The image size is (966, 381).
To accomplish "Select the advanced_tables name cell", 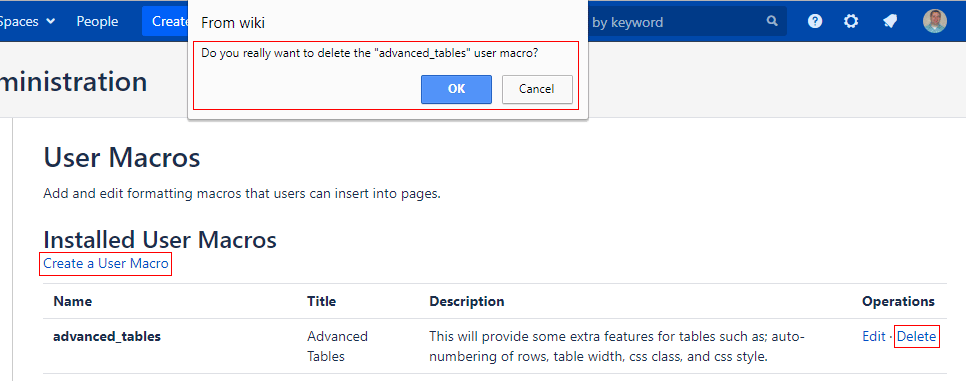I will tap(107, 337).
